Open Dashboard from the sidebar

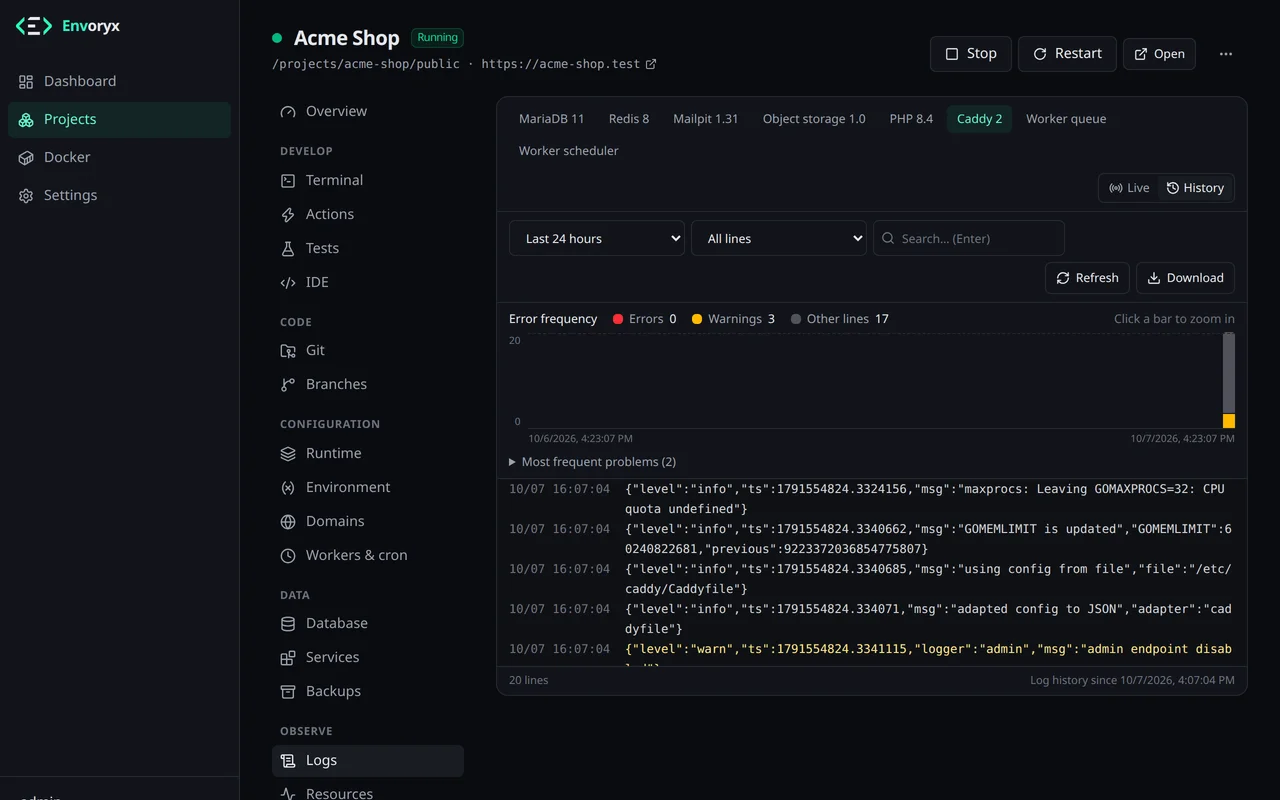pos(119,81)
